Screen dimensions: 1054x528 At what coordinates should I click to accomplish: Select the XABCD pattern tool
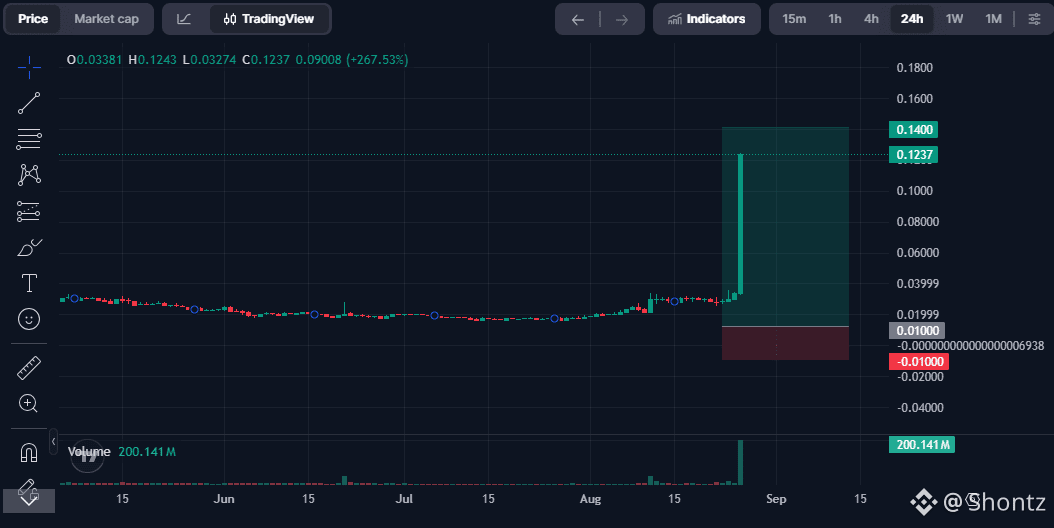point(29,175)
